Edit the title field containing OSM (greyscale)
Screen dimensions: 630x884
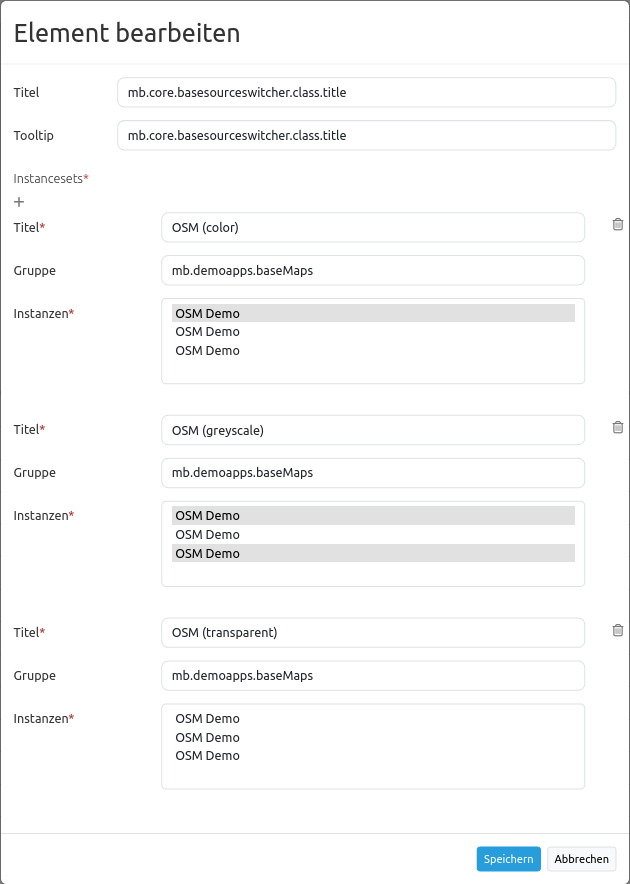tap(372, 430)
